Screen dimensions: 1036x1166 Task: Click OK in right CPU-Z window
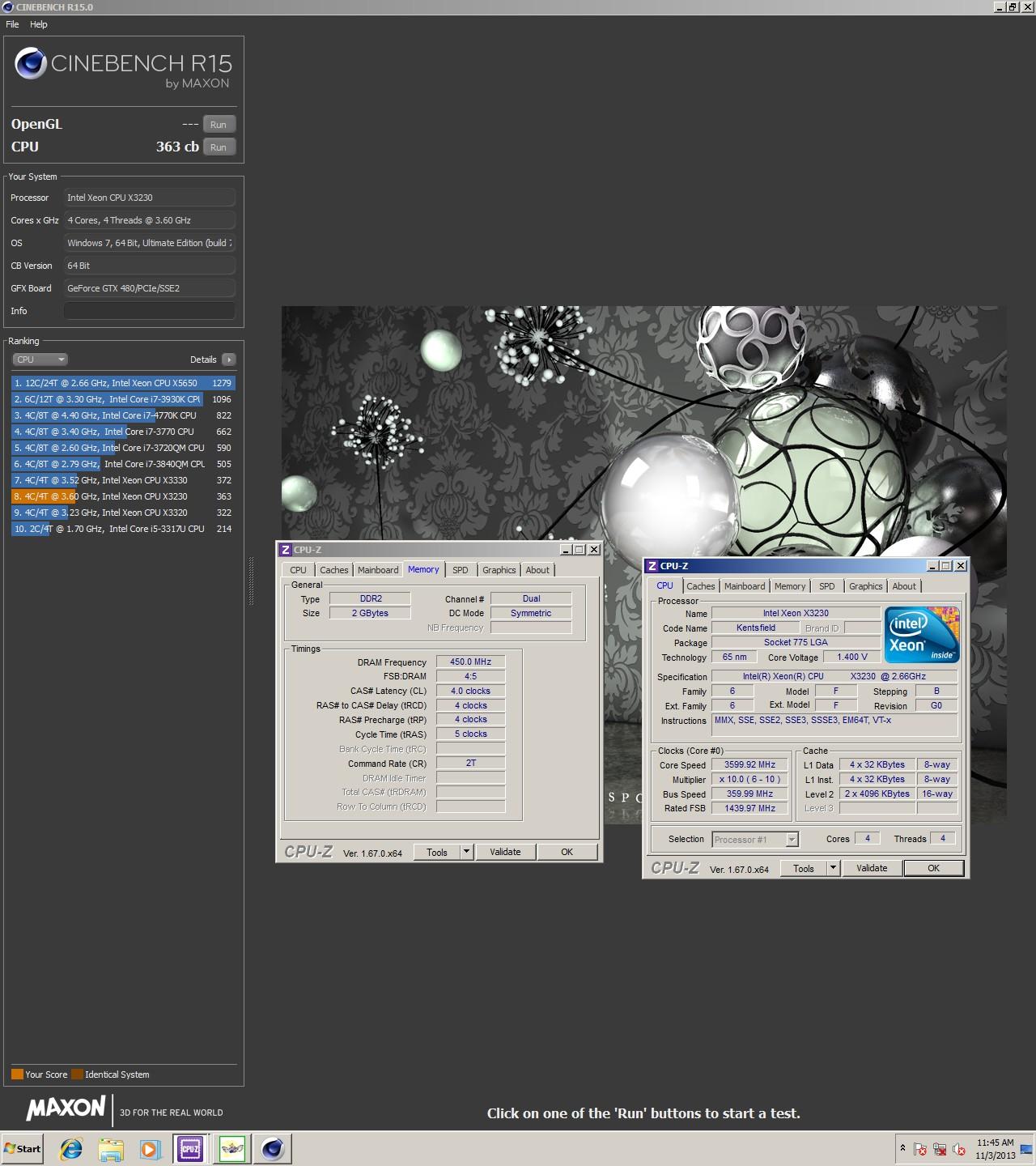(x=934, y=868)
